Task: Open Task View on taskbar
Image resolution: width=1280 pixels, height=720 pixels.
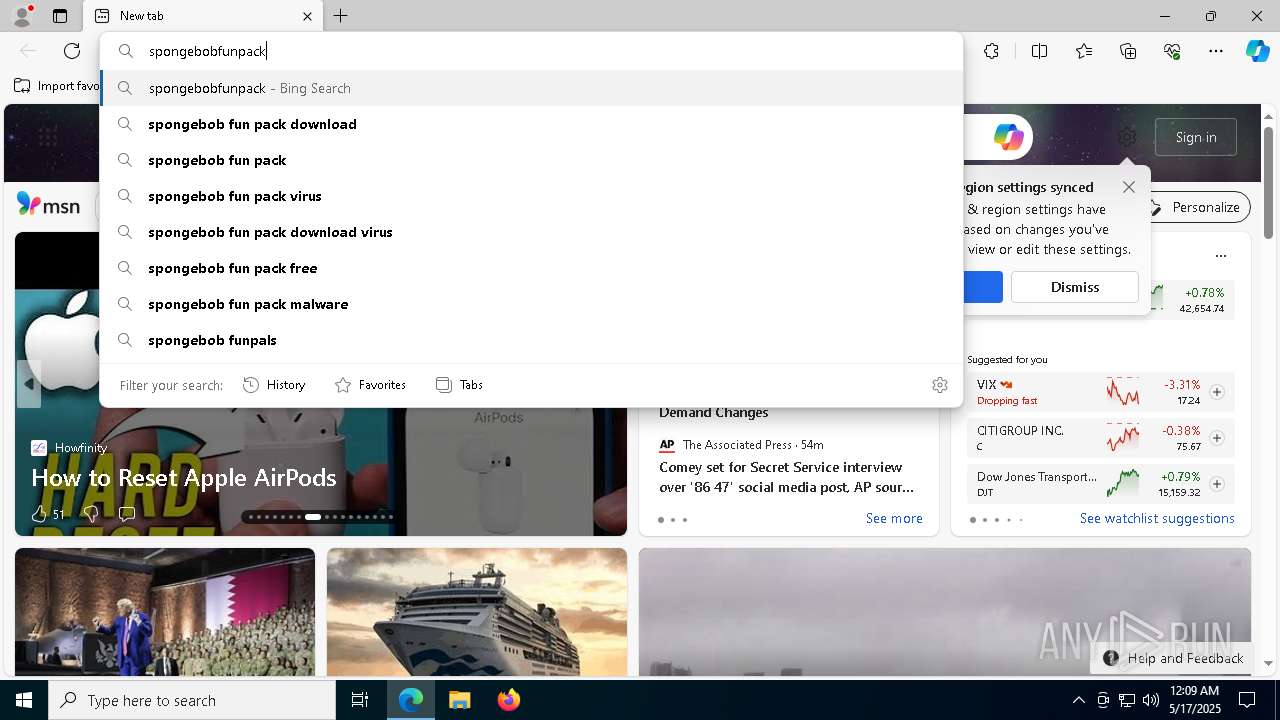Action: tap(360, 700)
